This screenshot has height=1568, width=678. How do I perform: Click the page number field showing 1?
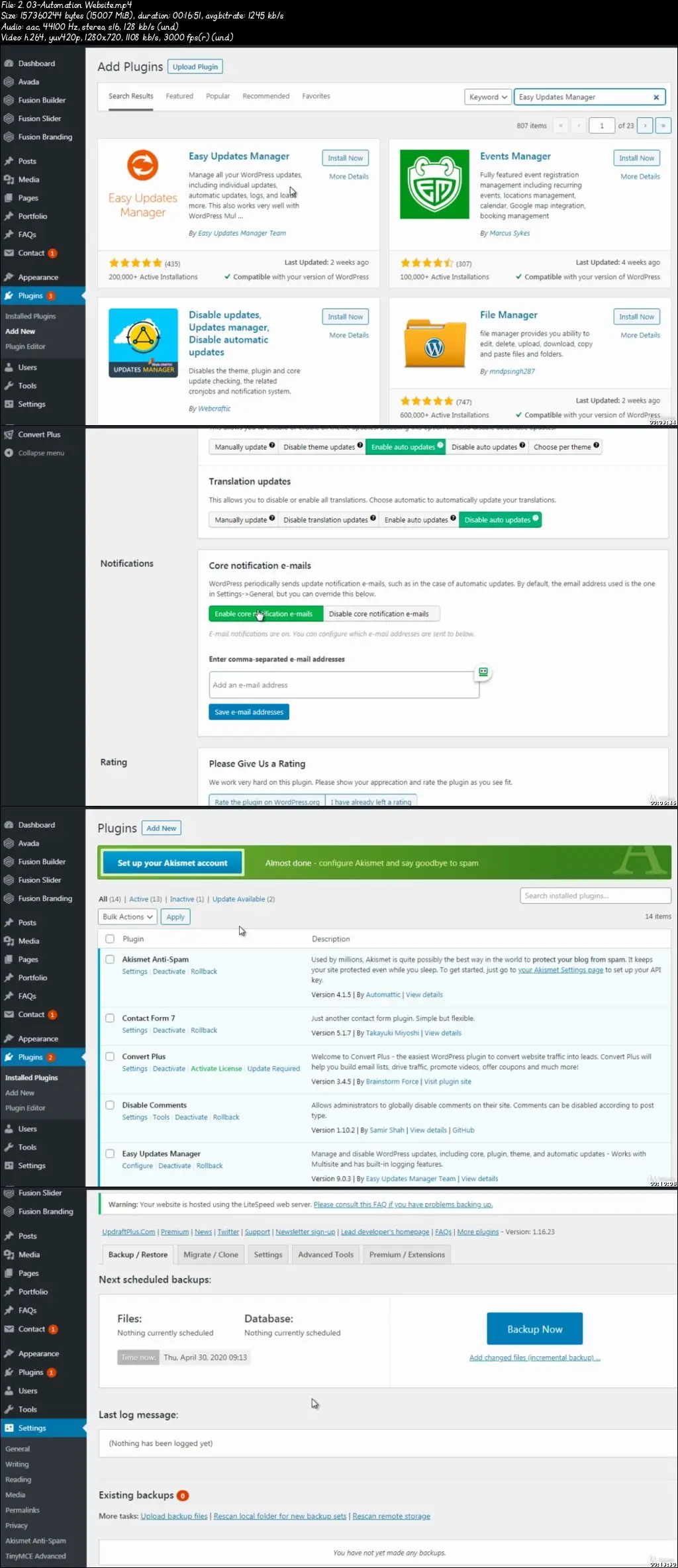[x=602, y=125]
